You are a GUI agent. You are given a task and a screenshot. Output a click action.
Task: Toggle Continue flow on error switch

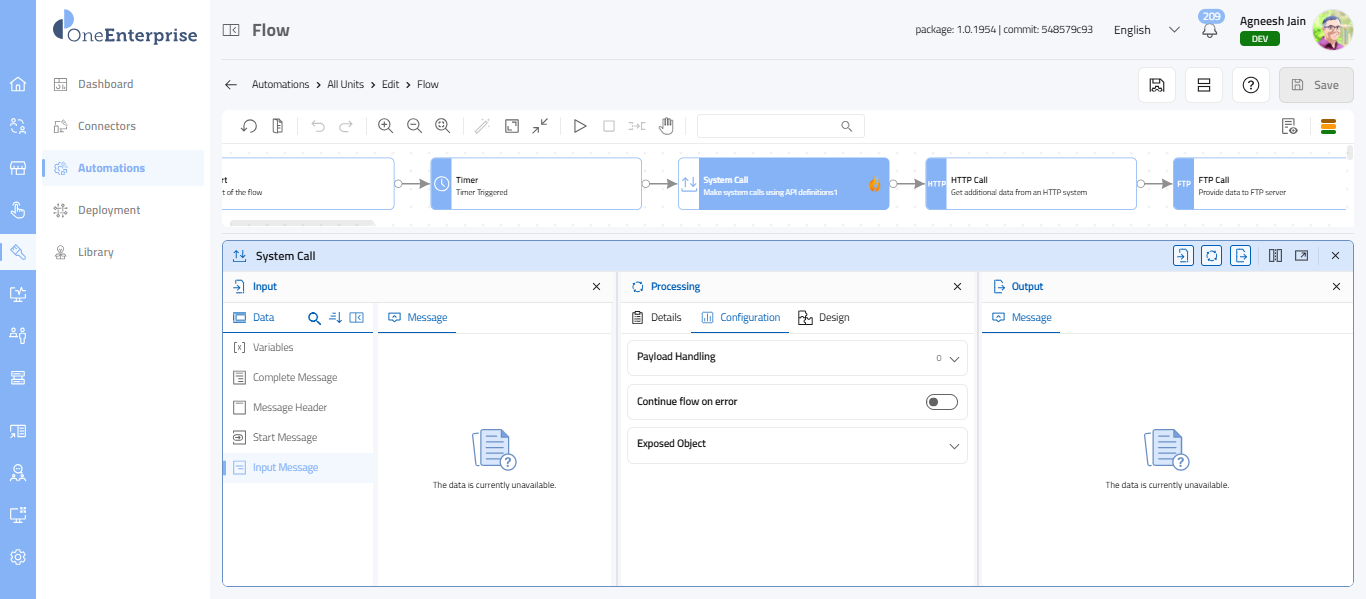click(941, 402)
